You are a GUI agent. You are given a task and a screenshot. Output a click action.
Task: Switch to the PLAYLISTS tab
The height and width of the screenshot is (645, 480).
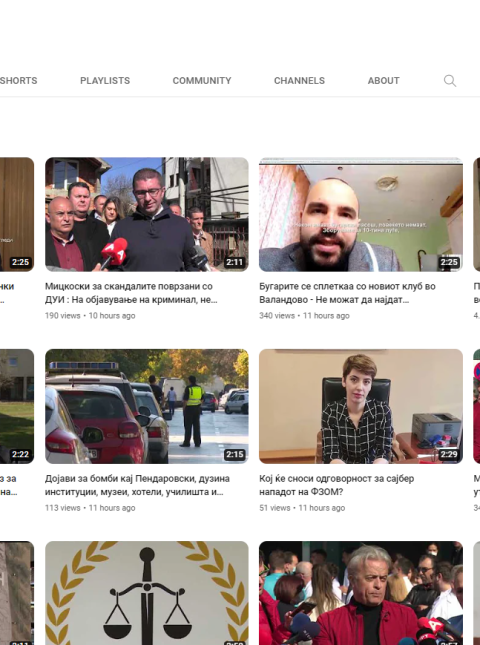click(105, 81)
